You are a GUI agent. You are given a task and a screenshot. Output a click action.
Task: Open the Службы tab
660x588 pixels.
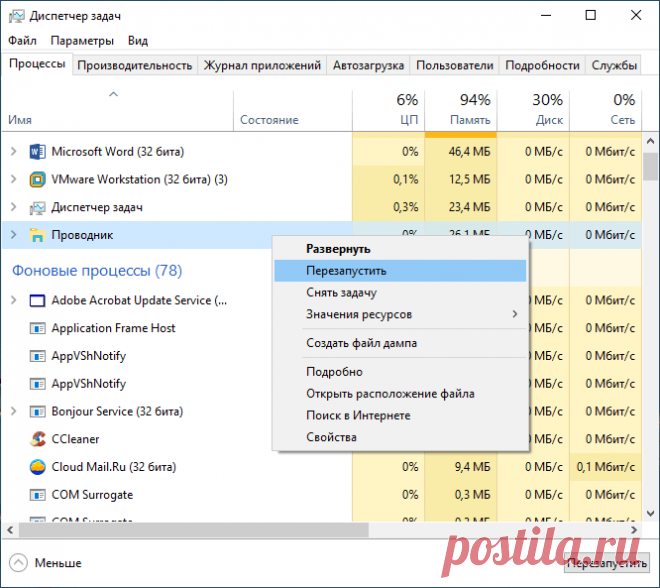[x=614, y=65]
